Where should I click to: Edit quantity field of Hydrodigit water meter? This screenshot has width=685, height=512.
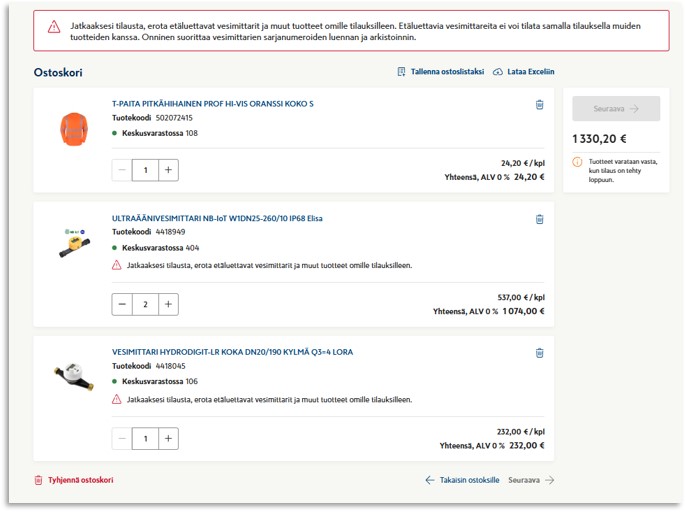coord(145,438)
